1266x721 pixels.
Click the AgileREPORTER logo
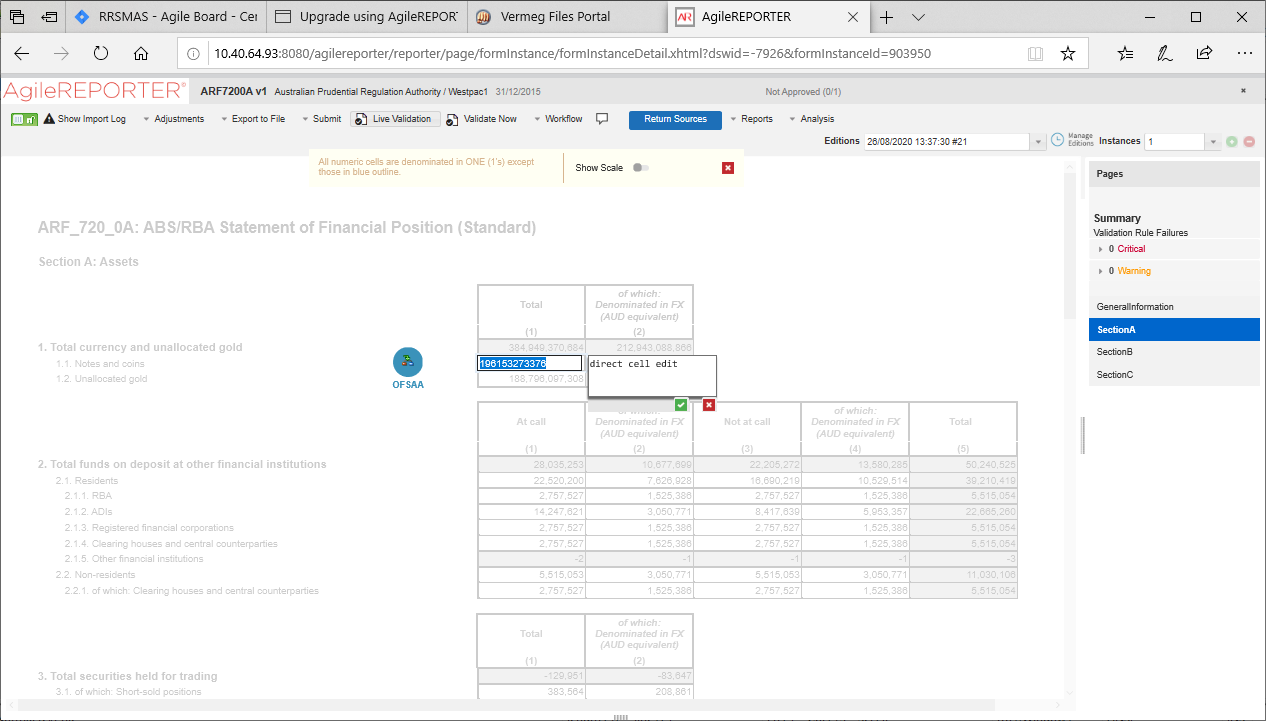pyautogui.click(x=94, y=91)
